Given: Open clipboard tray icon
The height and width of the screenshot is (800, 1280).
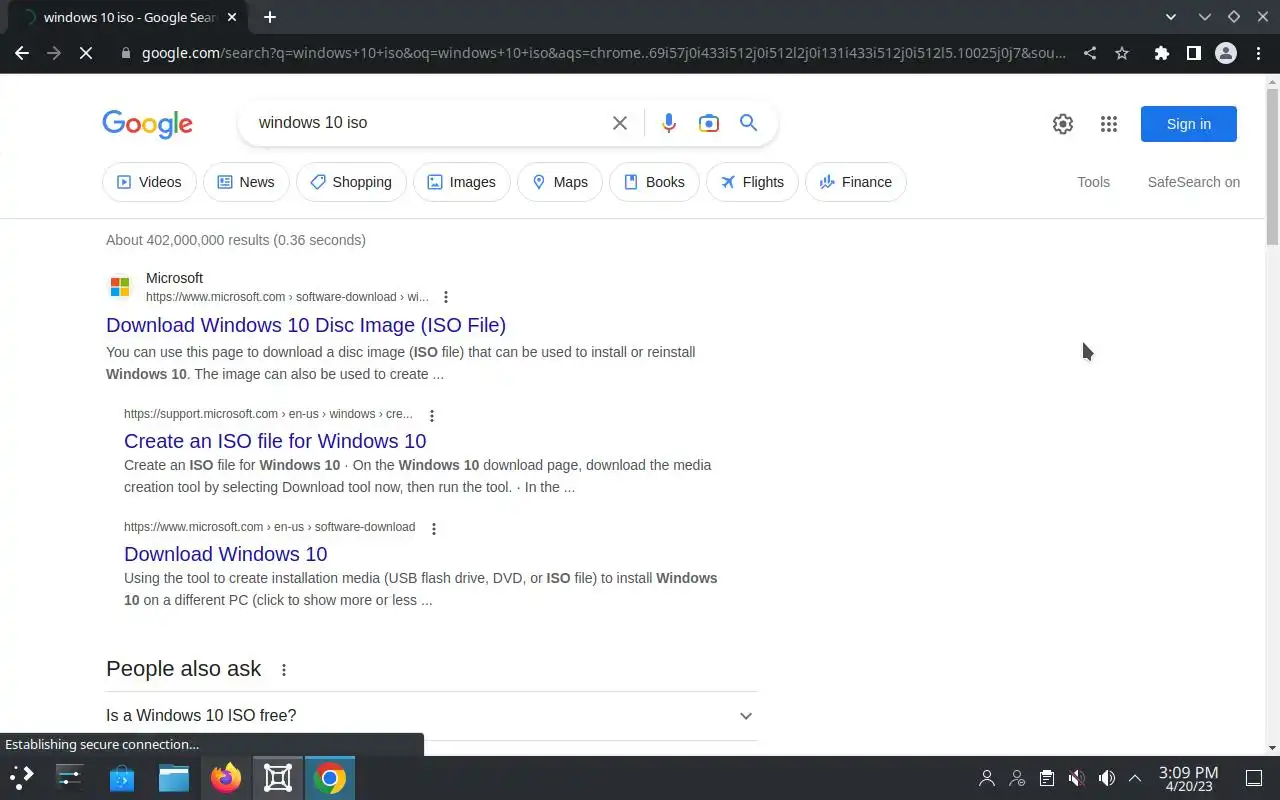Looking at the screenshot, I should (1046, 778).
